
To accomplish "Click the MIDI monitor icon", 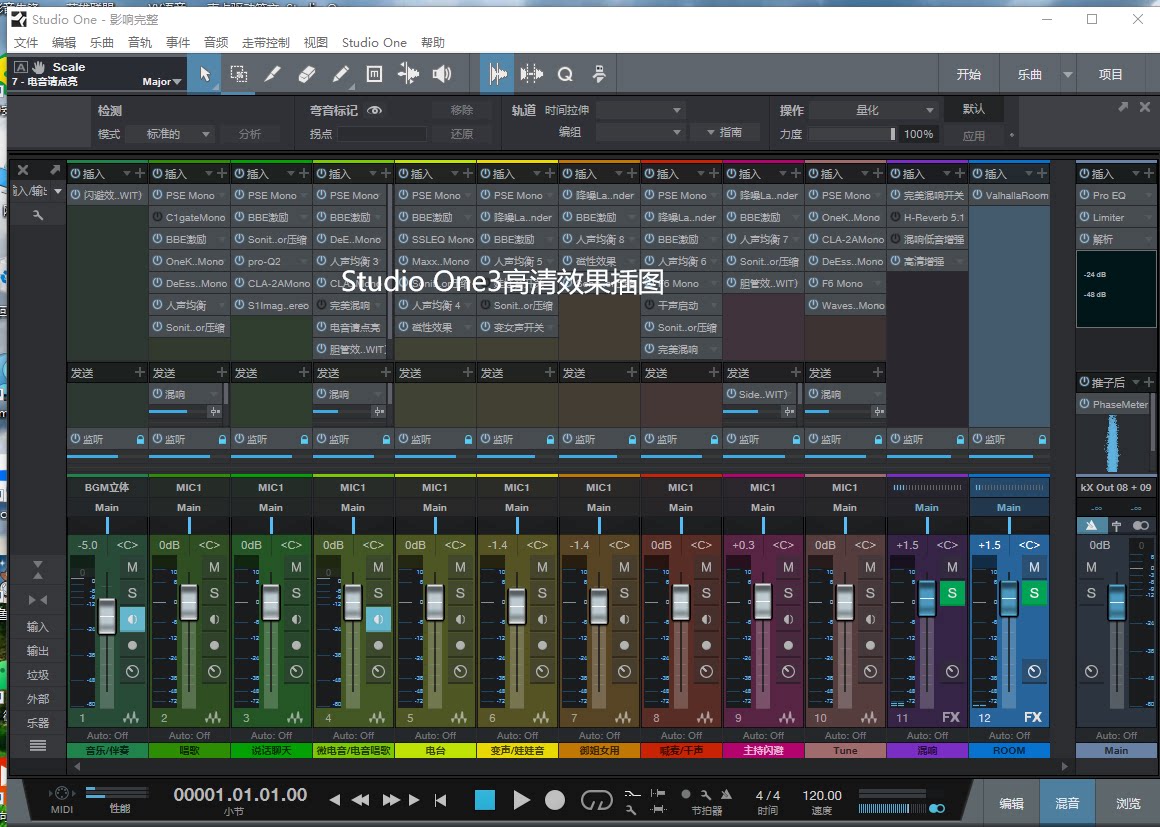I will tap(61, 794).
